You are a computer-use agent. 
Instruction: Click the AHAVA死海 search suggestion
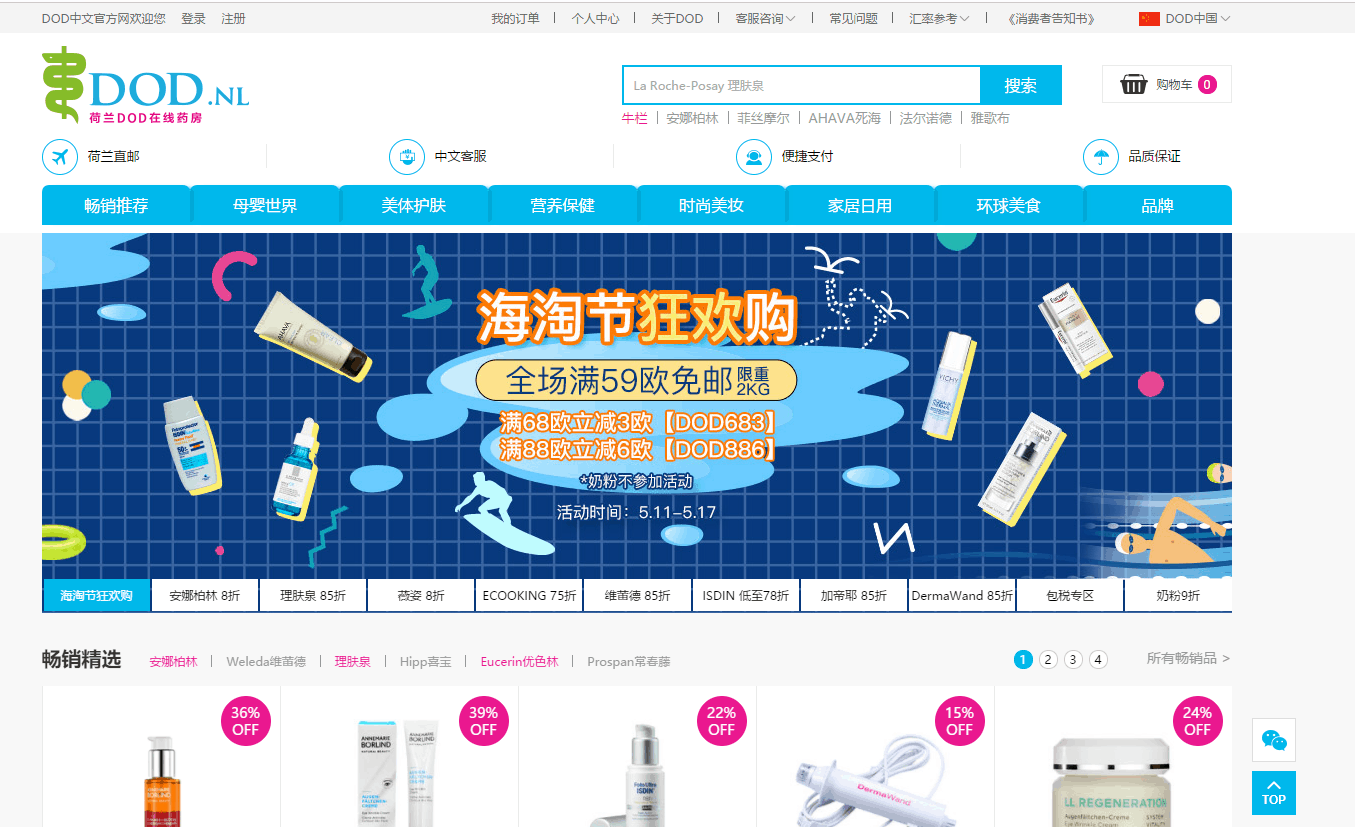point(845,118)
